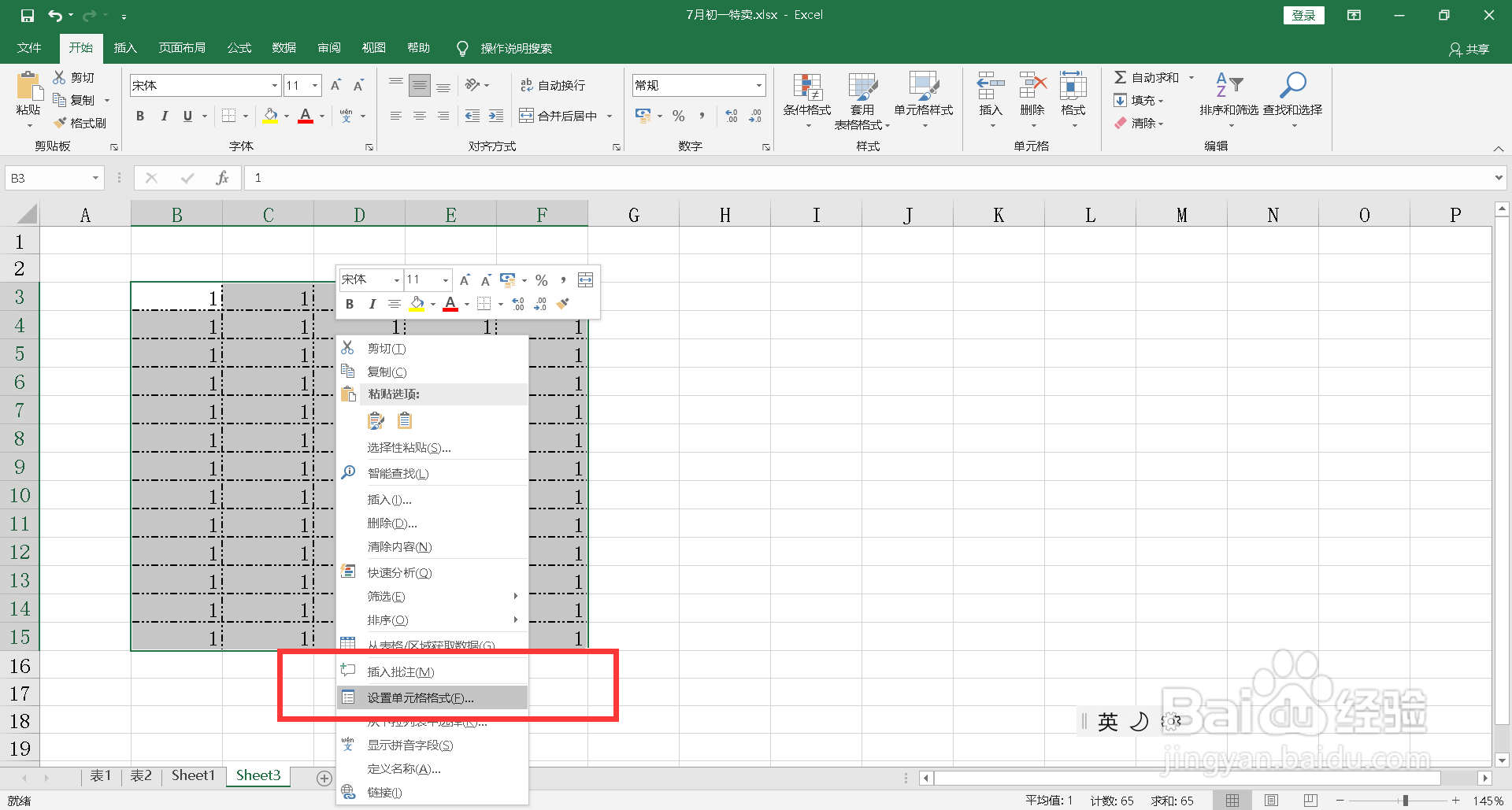This screenshot has height=810, width=1512.
Task: Click the Normal view icon in status bar
Action: [x=1232, y=801]
